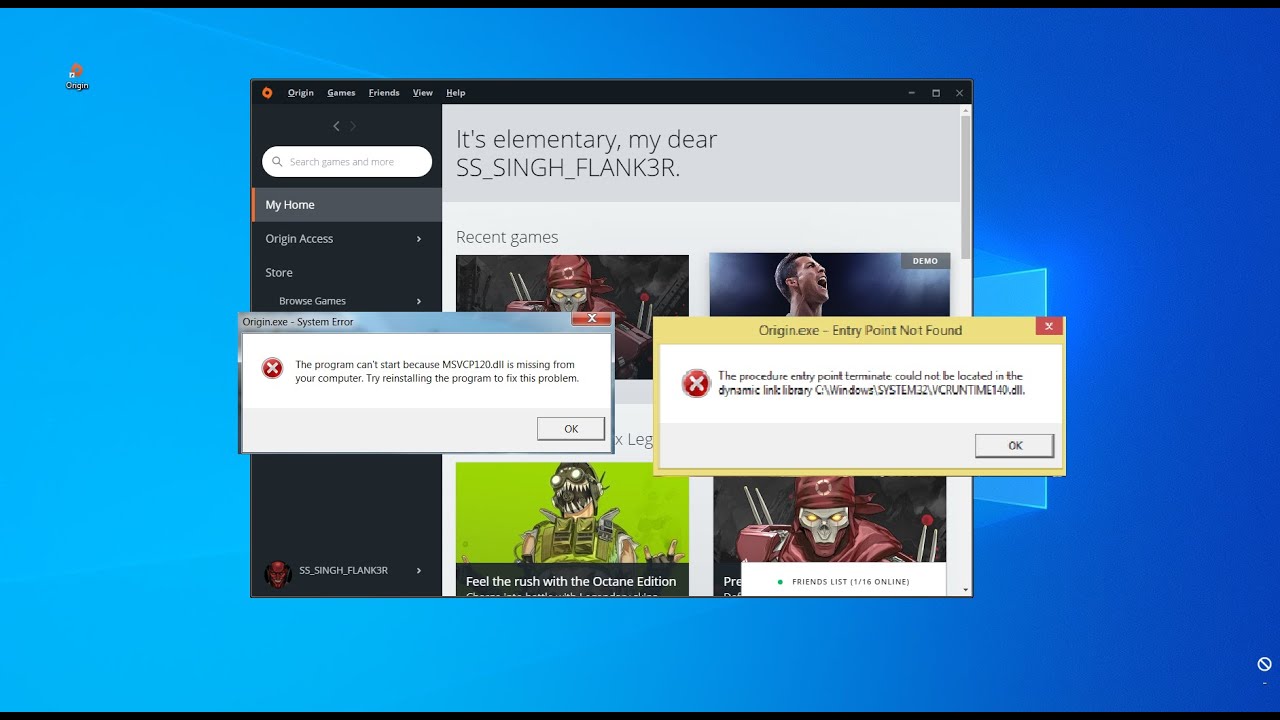Click the SS_SINGH_FLANK3R profile avatar
The image size is (1280, 720).
tap(278, 573)
